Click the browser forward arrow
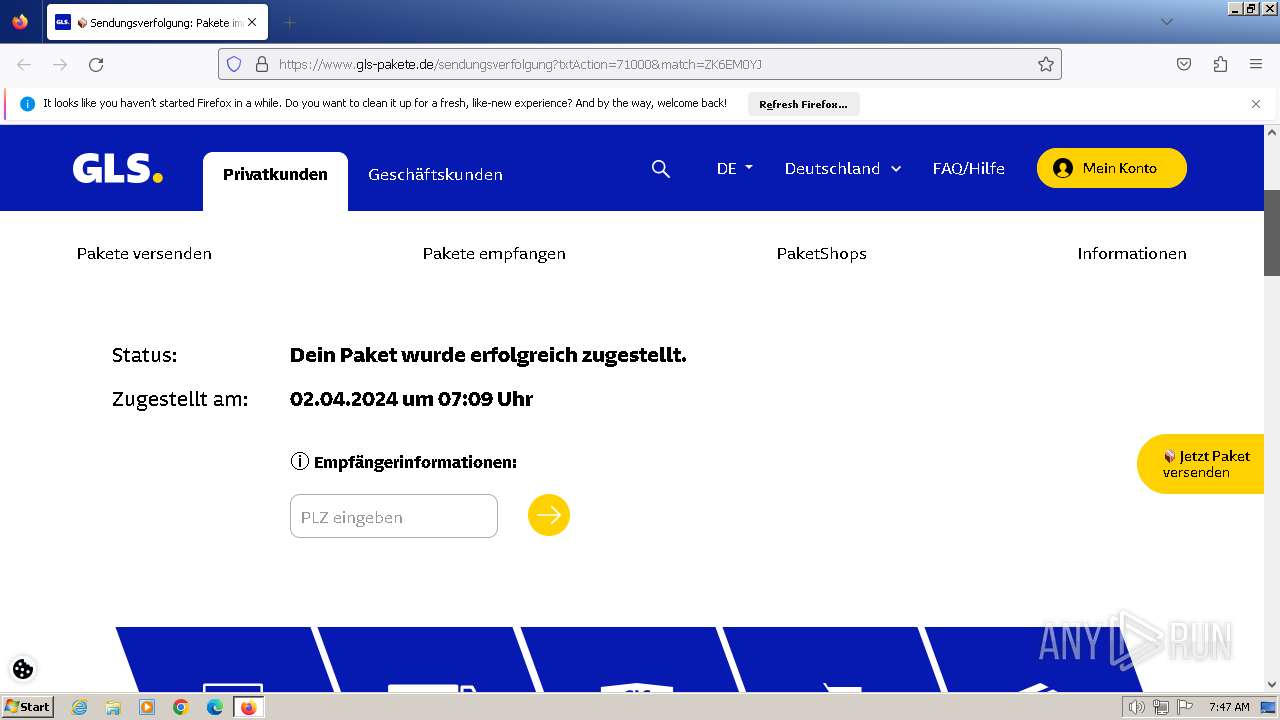The width and height of the screenshot is (1280, 720). tap(60, 64)
